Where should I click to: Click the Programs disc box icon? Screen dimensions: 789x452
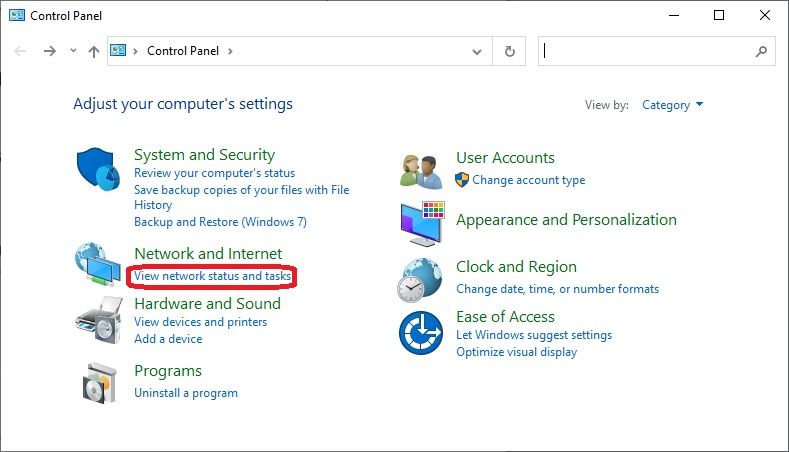(100, 383)
